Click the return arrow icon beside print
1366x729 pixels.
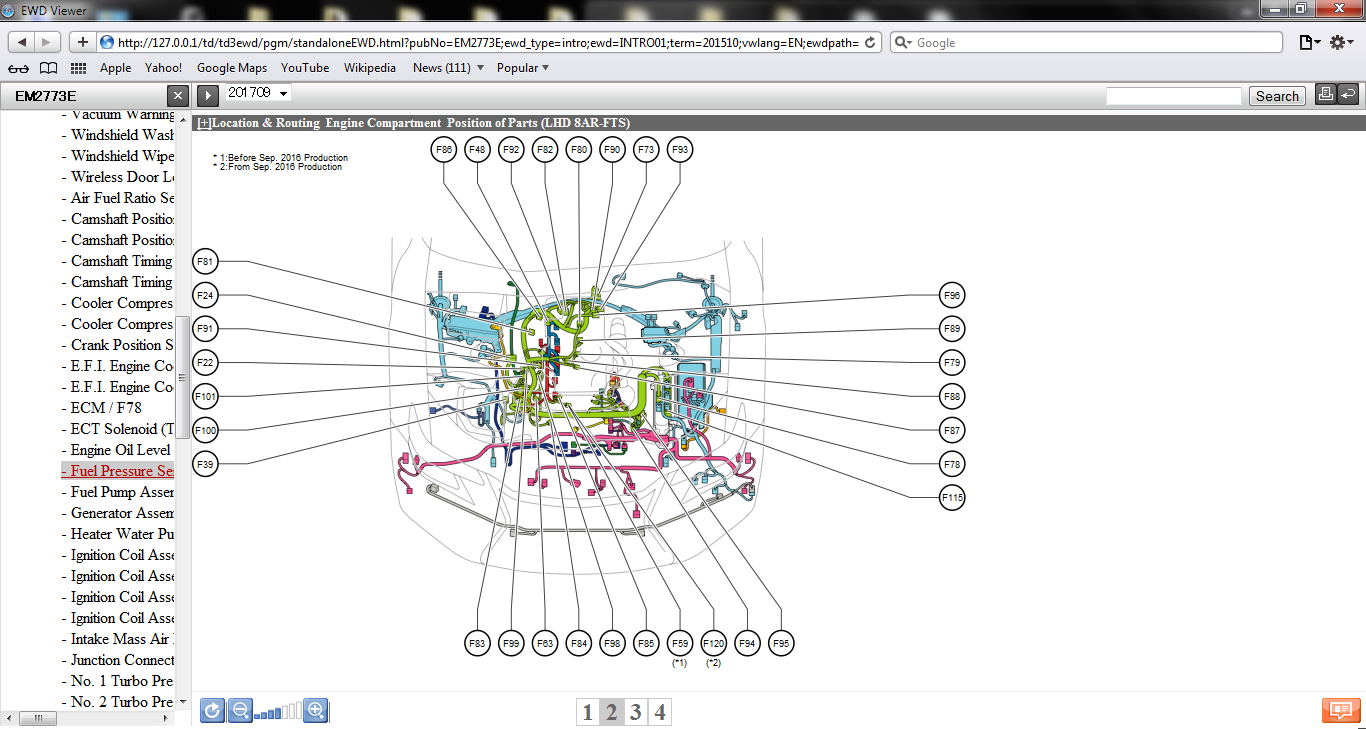1348,94
